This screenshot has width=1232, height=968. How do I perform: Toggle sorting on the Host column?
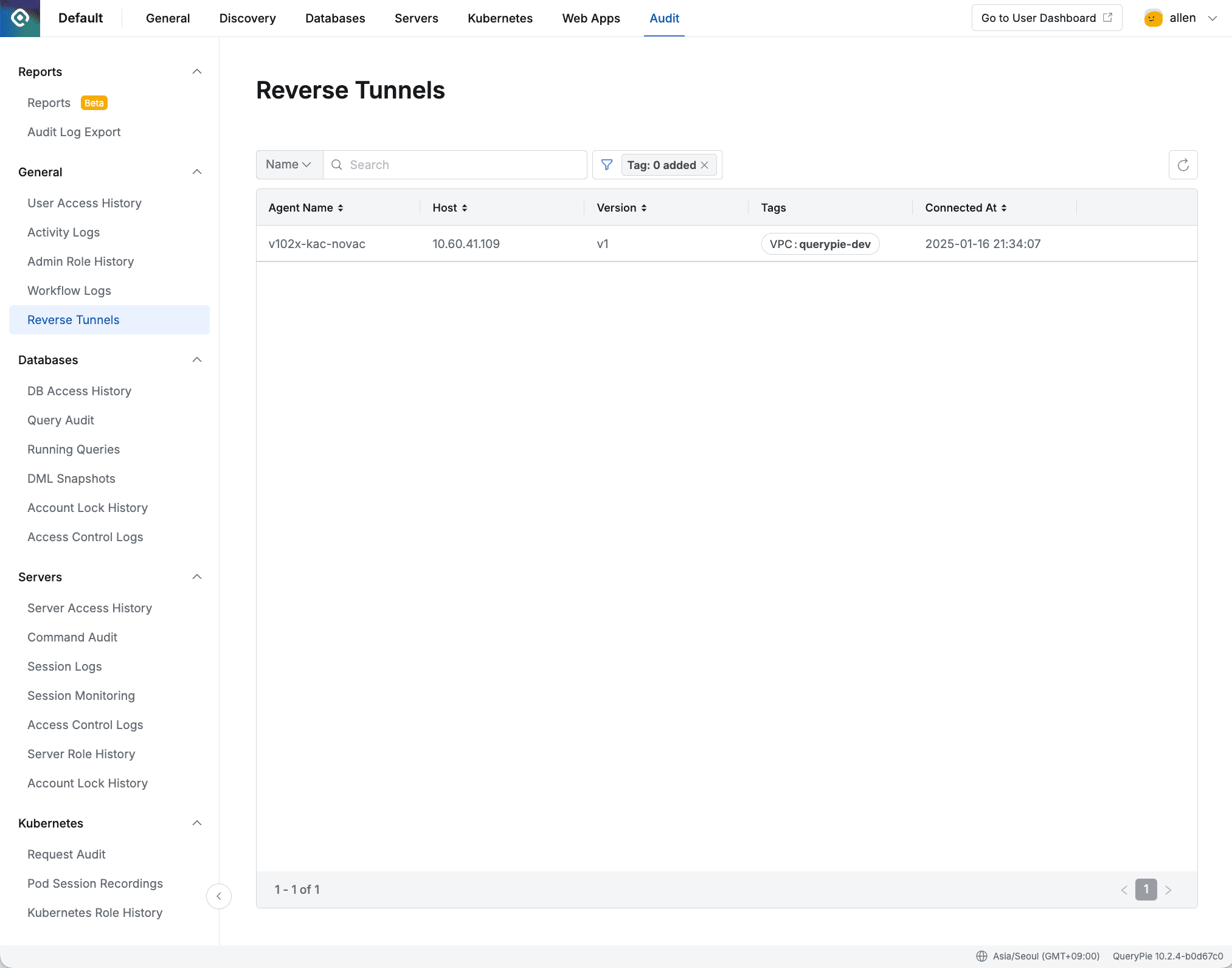tap(464, 207)
